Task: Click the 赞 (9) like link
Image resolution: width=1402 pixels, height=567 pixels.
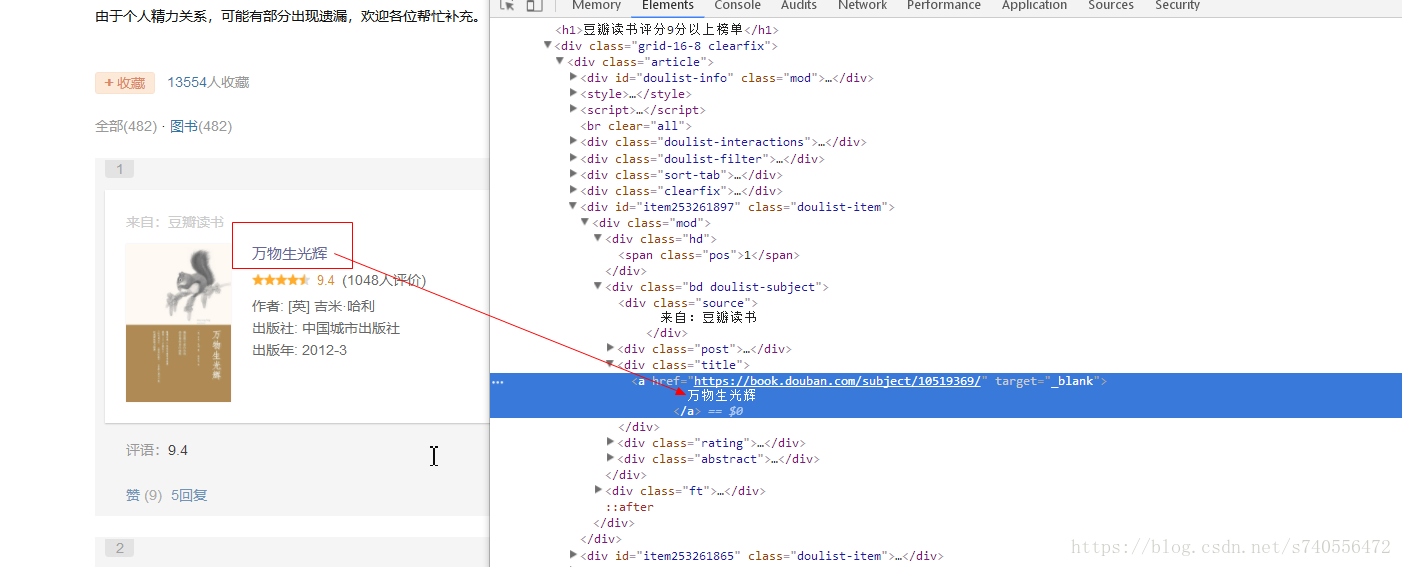Action: [144, 495]
